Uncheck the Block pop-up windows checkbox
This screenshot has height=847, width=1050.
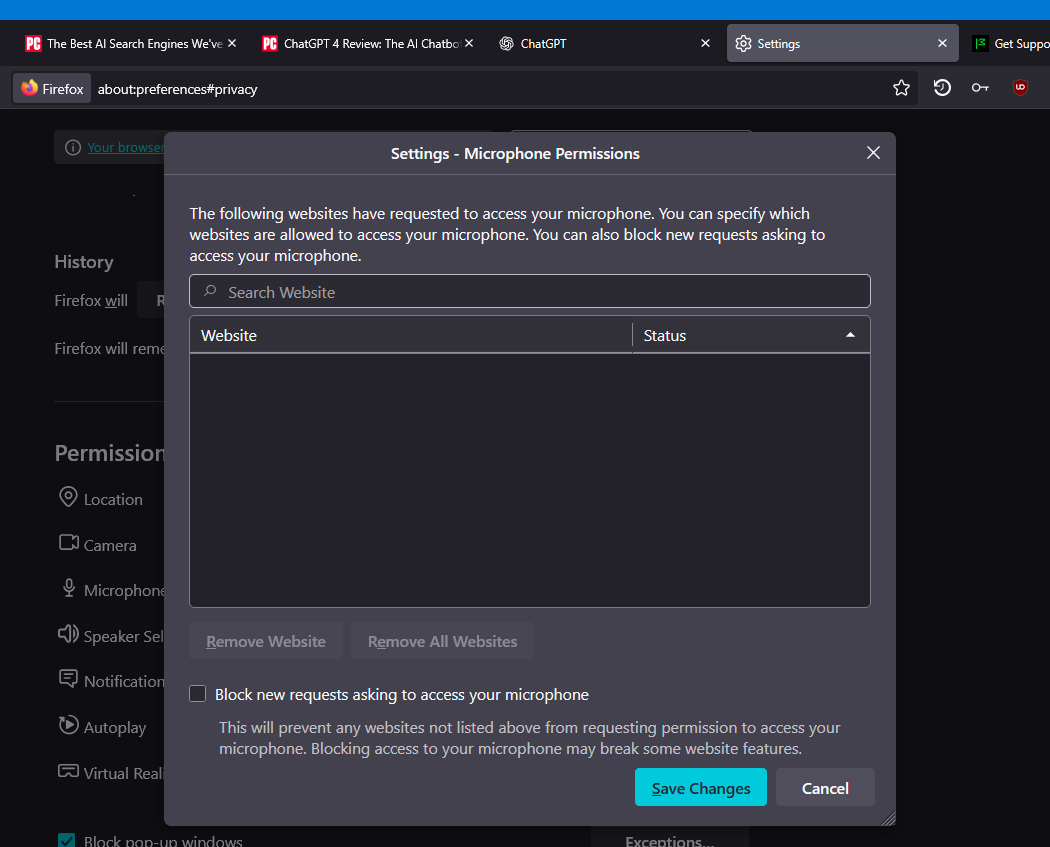pos(67,841)
